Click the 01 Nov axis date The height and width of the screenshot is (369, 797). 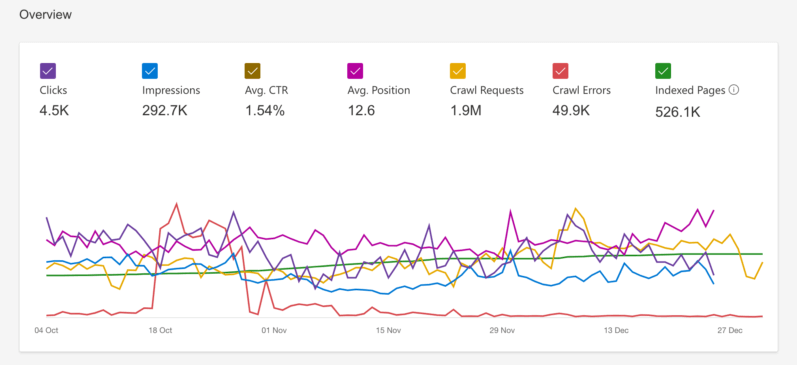coord(274,330)
